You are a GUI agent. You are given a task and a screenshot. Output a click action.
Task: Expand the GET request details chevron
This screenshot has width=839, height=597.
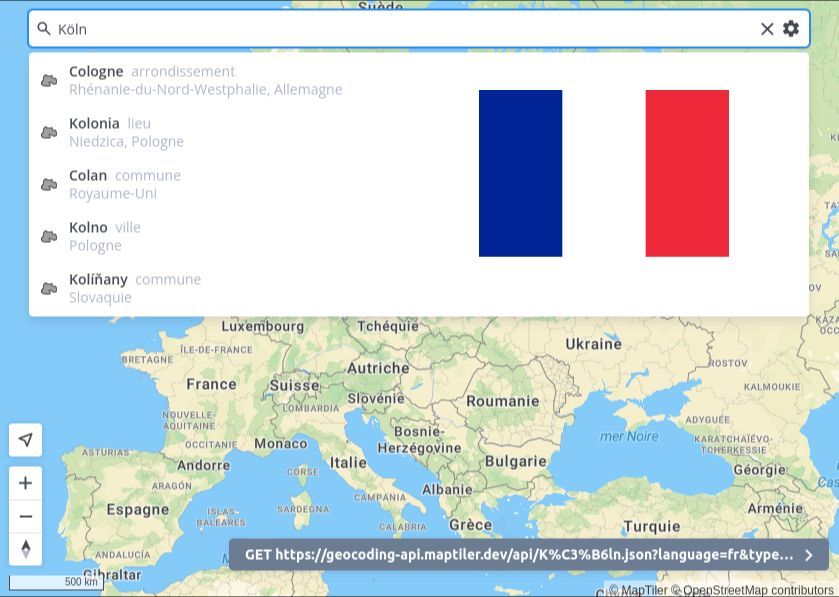809,555
